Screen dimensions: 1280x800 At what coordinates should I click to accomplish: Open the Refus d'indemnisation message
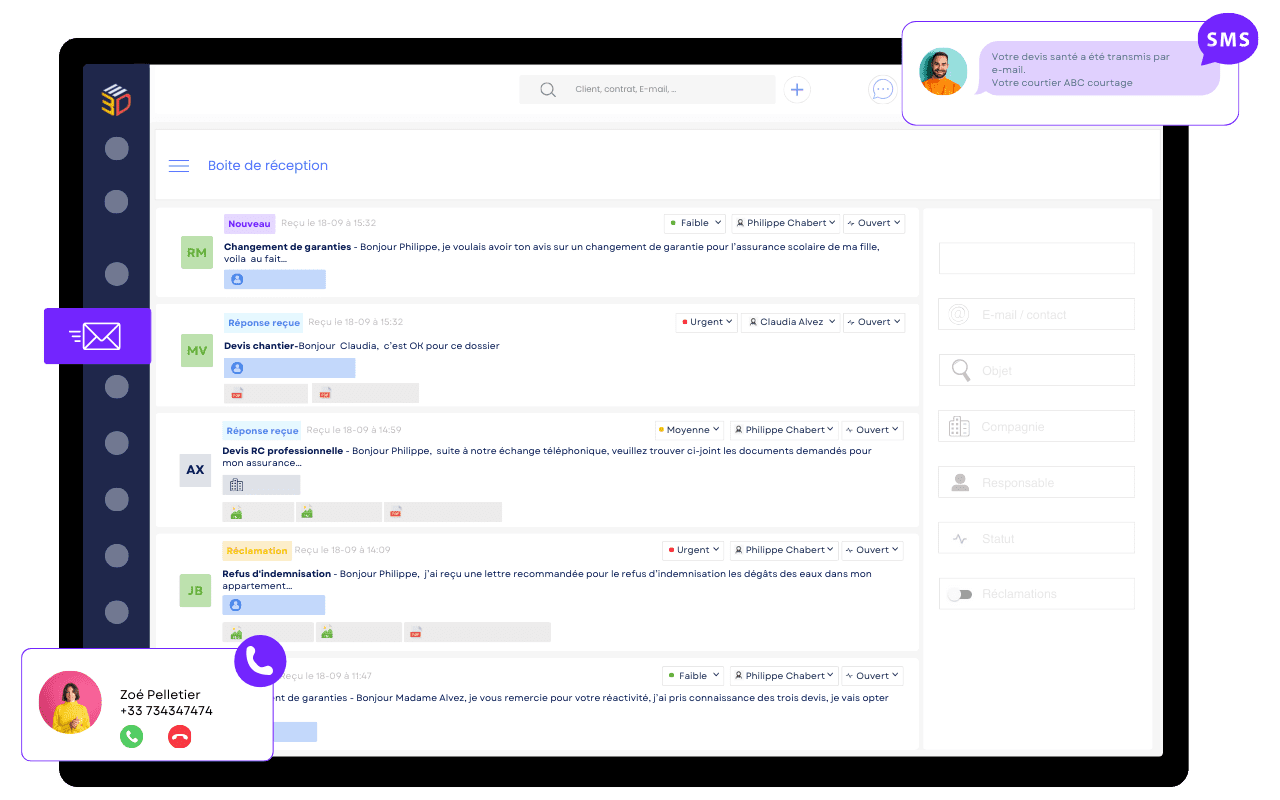click(537, 592)
